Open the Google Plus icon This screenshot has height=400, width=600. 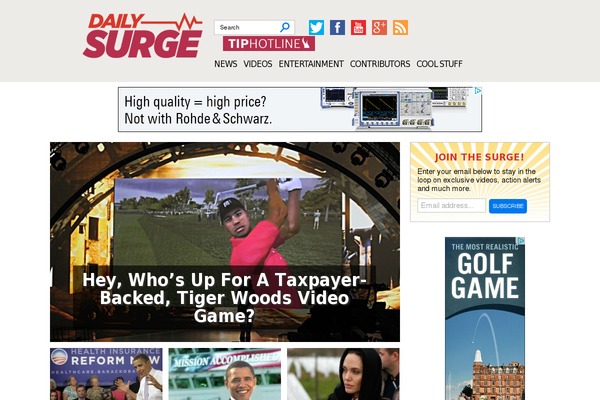tap(379, 28)
